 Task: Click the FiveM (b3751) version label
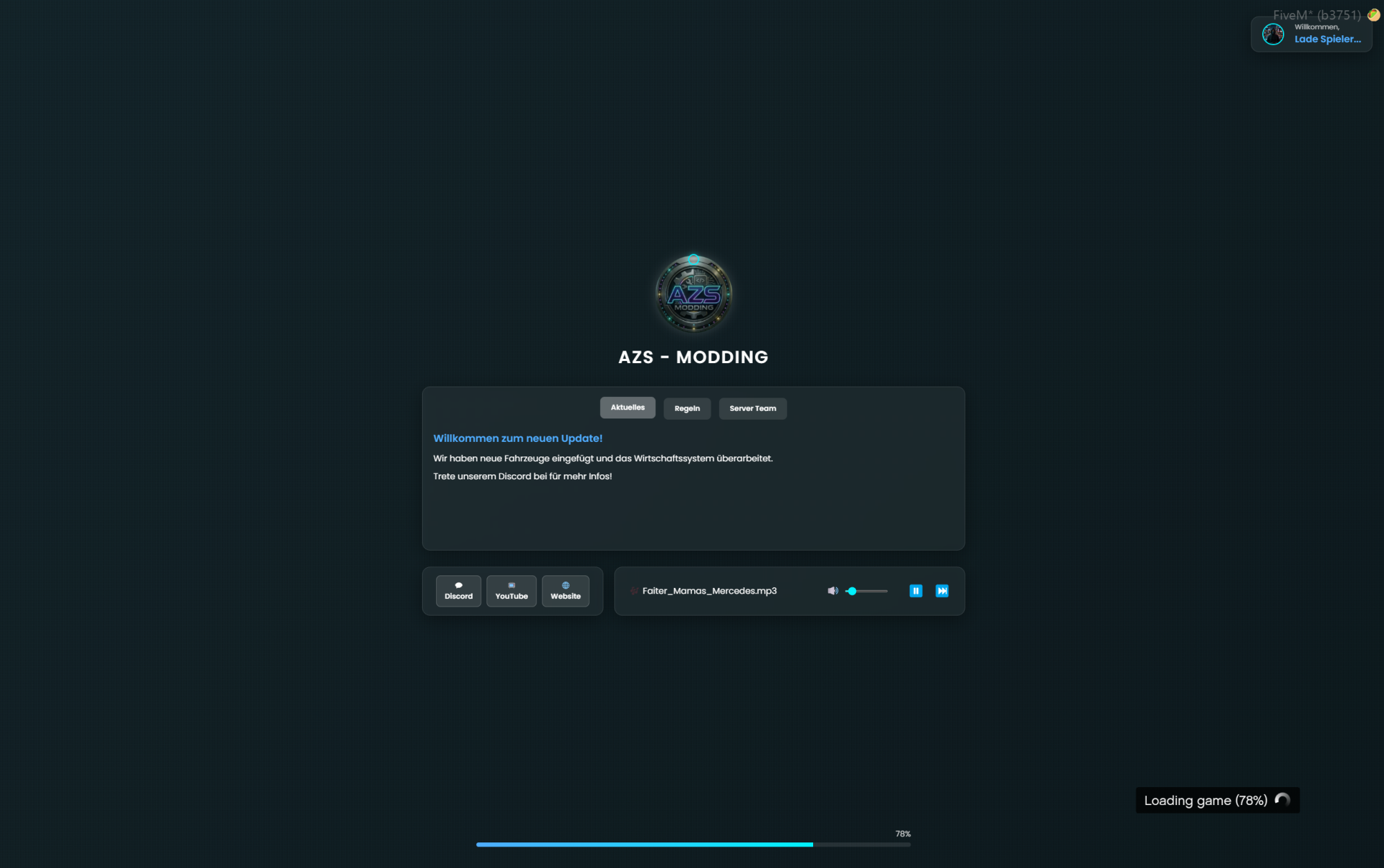point(1317,15)
